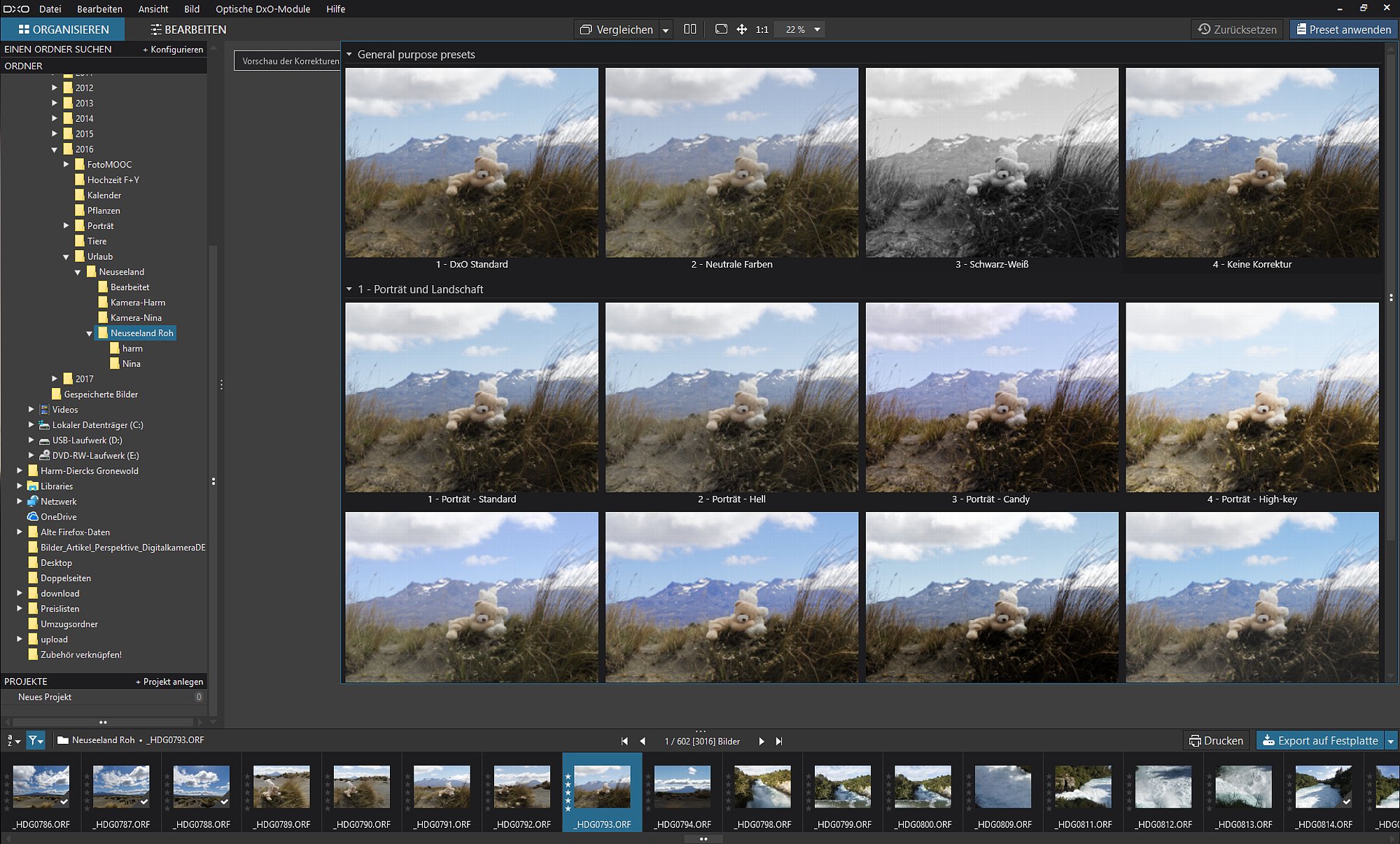Viewport: 1400px width, 844px height.
Task: Select the DxO Standard preset thumbnail
Action: click(x=472, y=162)
